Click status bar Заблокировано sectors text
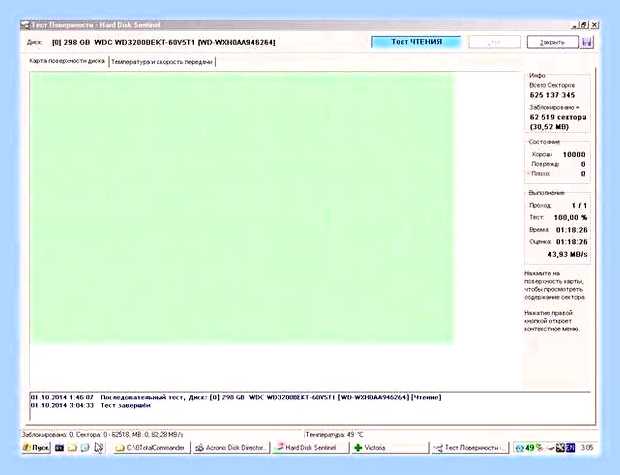Screen dimensions: 620x475 103,435
